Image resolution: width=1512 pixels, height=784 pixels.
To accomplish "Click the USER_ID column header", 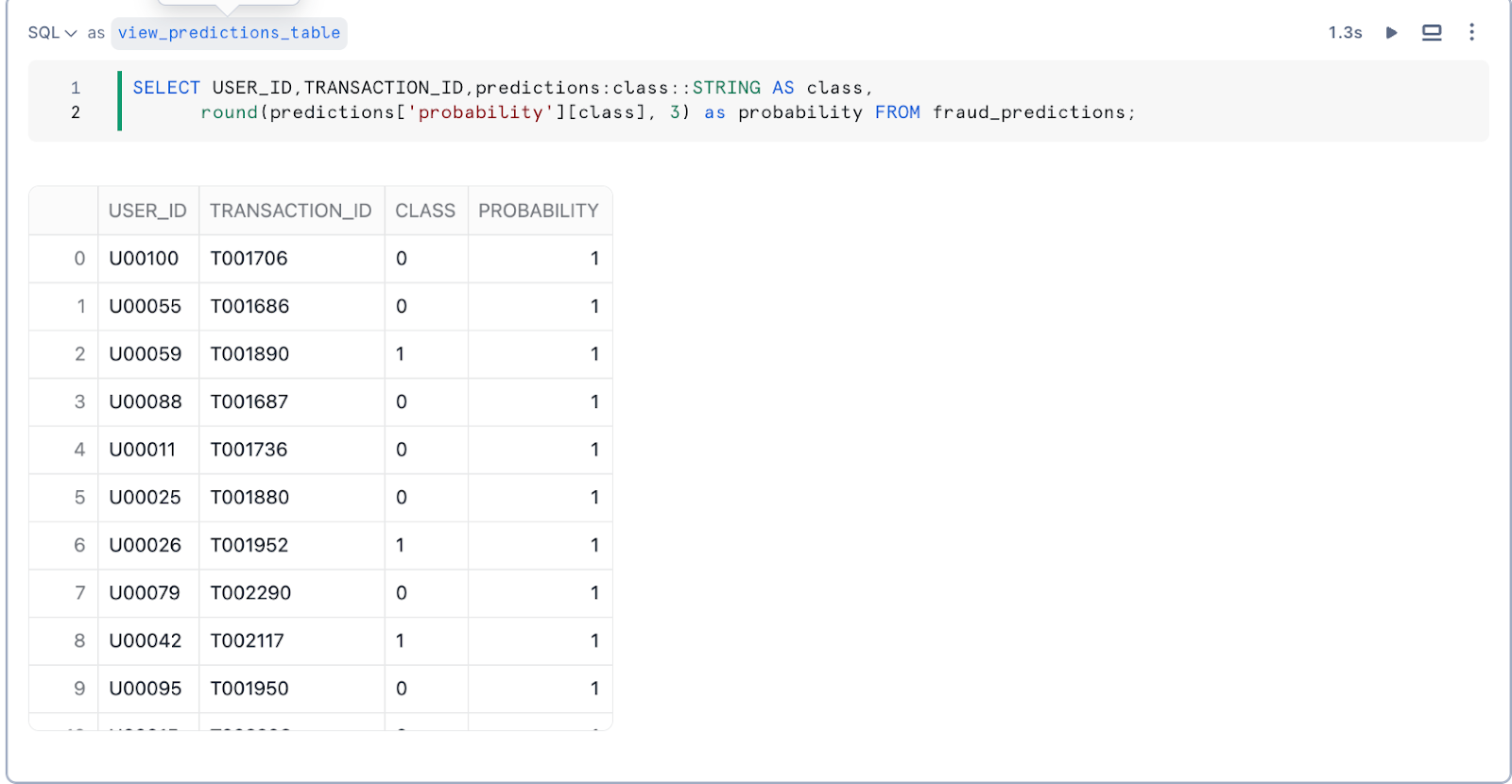I will tap(147, 211).
